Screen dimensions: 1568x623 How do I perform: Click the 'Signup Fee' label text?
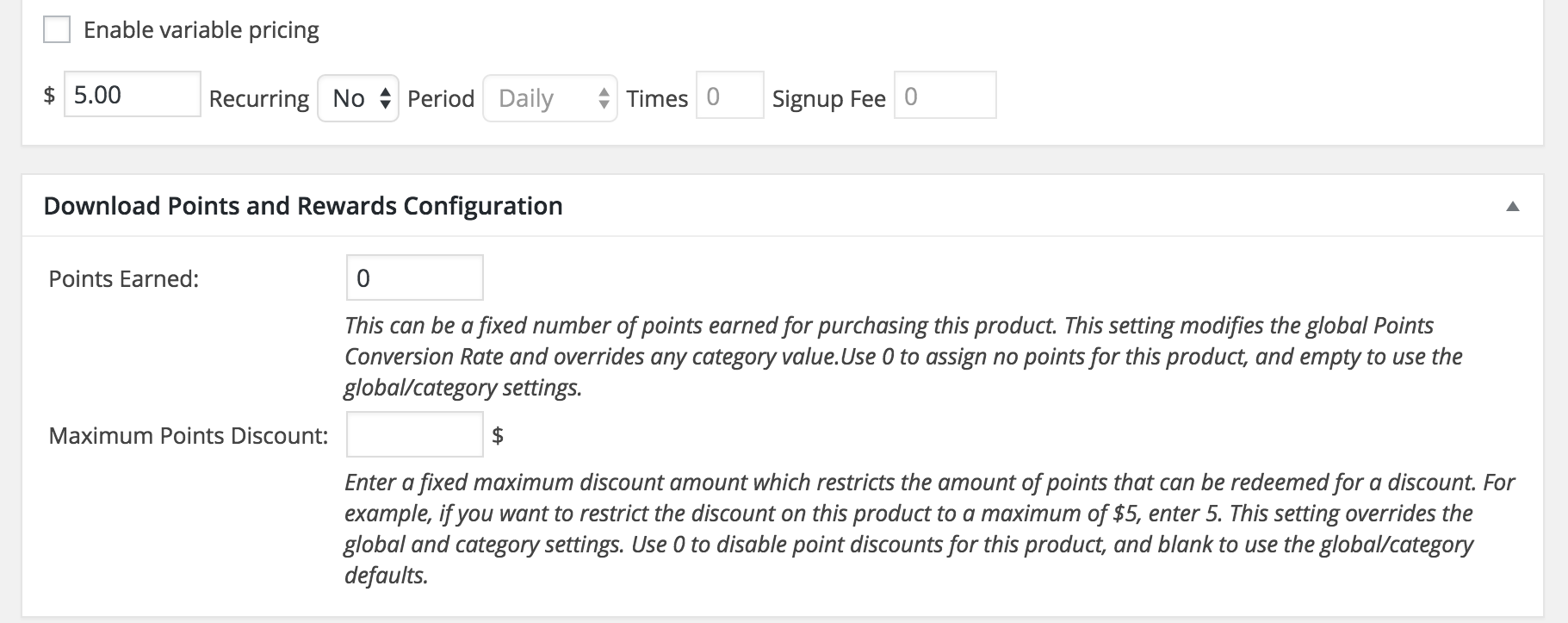(828, 99)
